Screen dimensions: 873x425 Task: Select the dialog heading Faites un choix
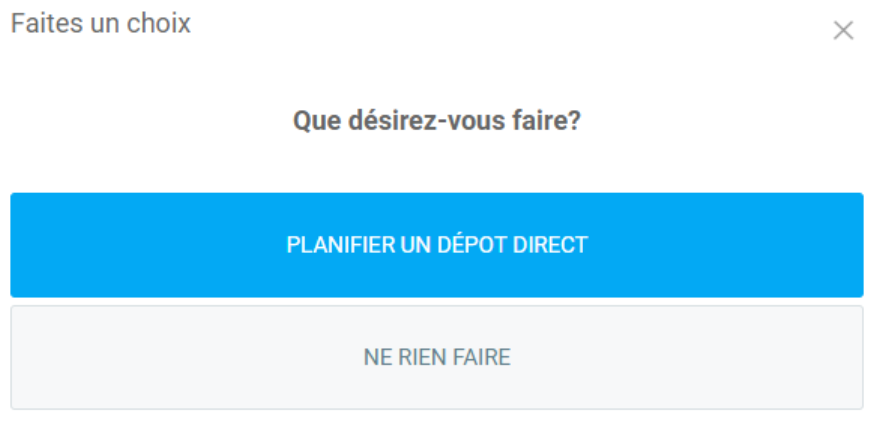click(x=101, y=24)
